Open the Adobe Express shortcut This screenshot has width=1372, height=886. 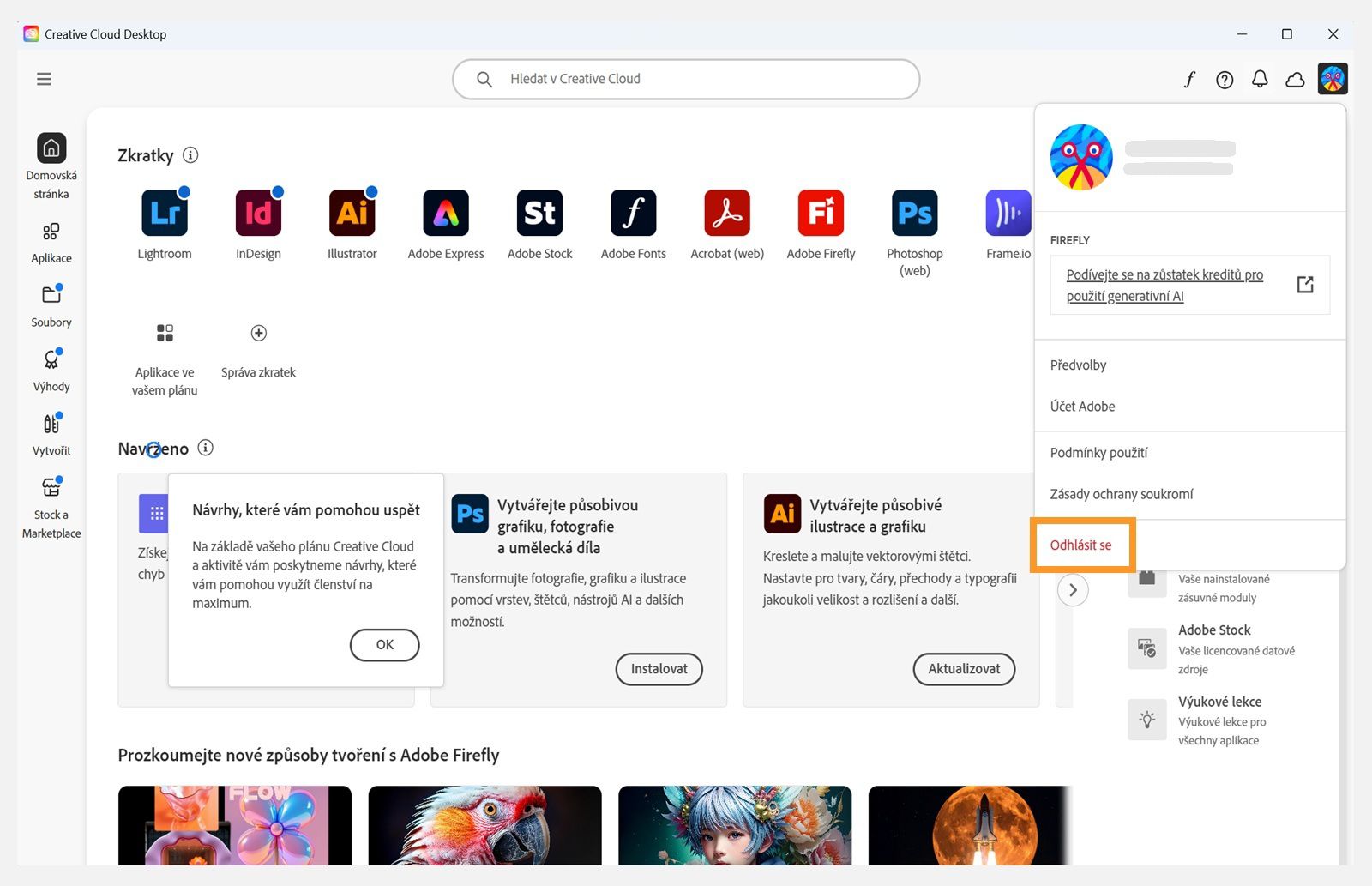click(x=446, y=224)
